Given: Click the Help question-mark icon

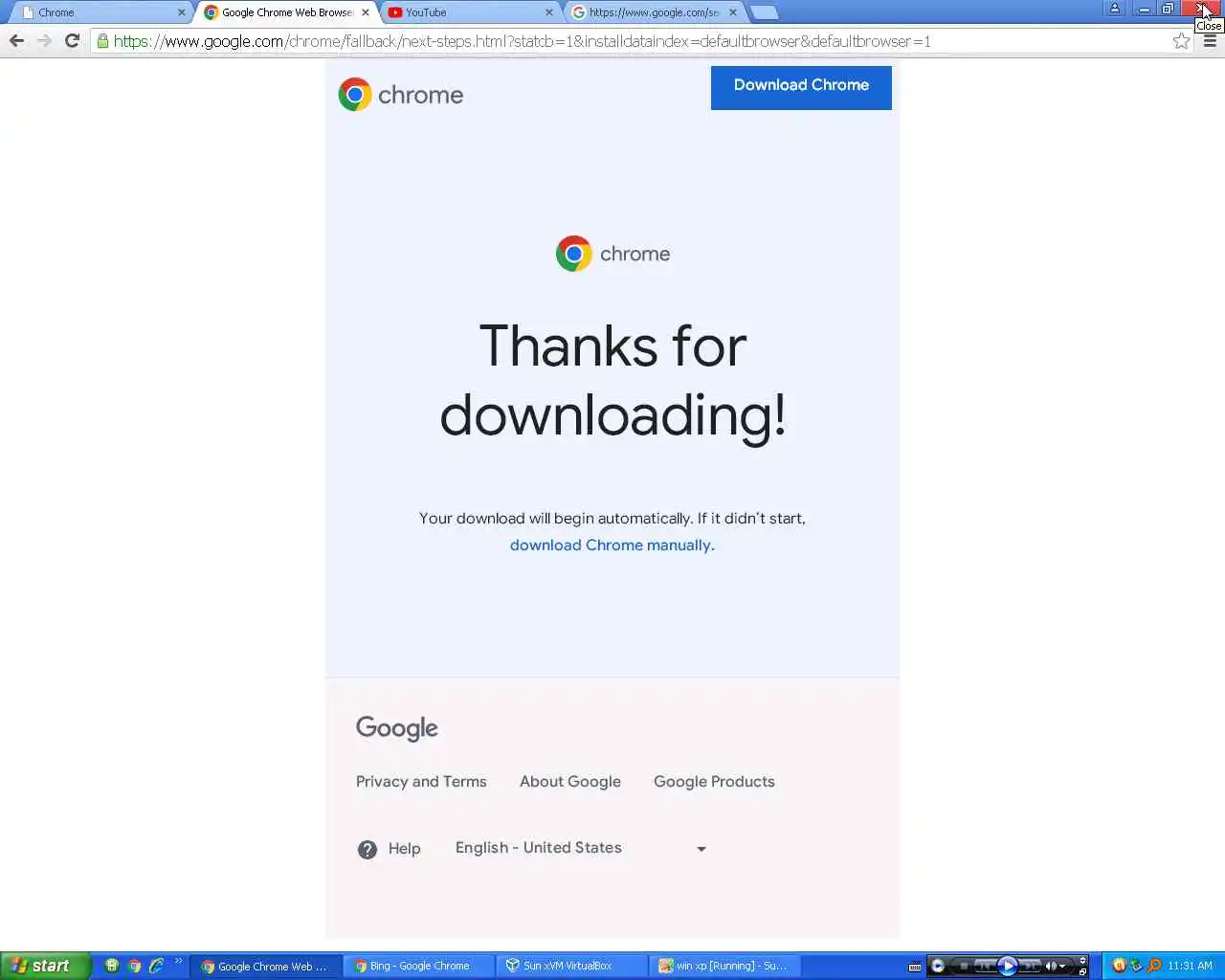Looking at the screenshot, I should coord(367,849).
